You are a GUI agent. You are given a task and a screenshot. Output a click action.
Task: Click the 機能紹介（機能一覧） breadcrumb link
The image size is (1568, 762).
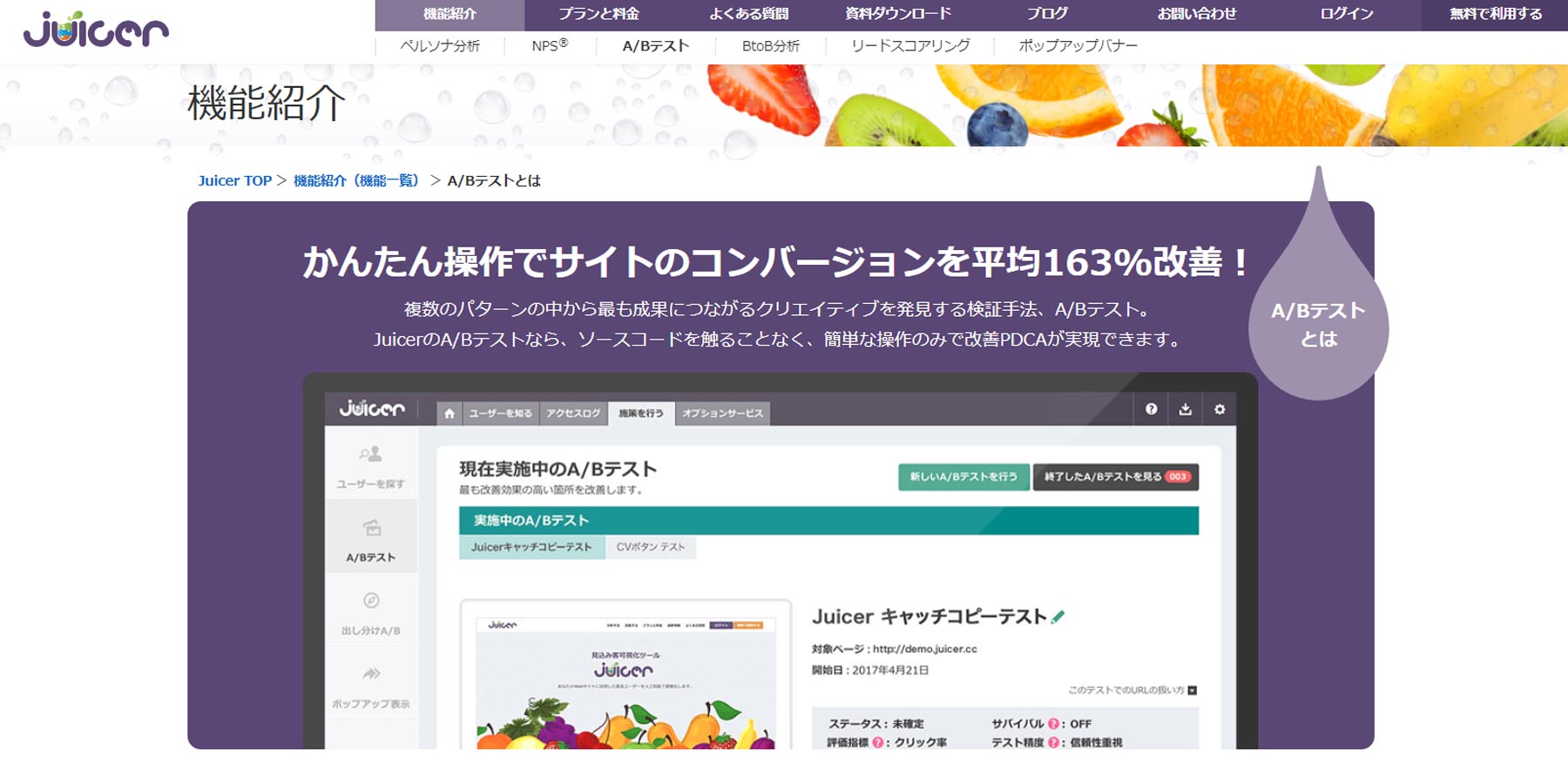(357, 181)
